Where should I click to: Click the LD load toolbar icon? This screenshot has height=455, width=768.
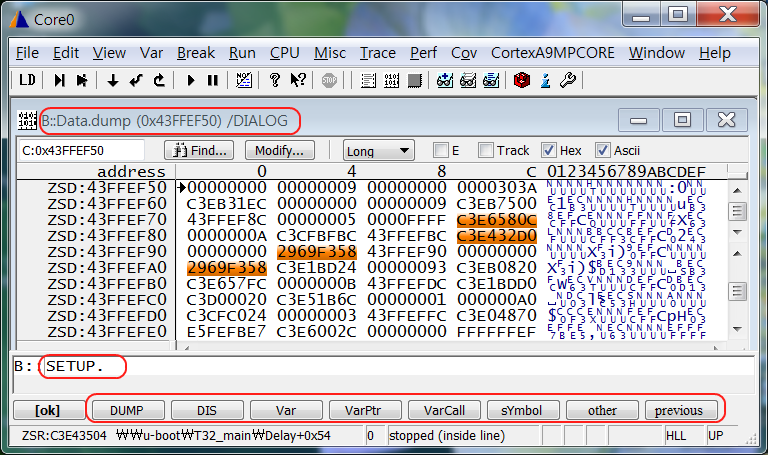tap(27, 80)
